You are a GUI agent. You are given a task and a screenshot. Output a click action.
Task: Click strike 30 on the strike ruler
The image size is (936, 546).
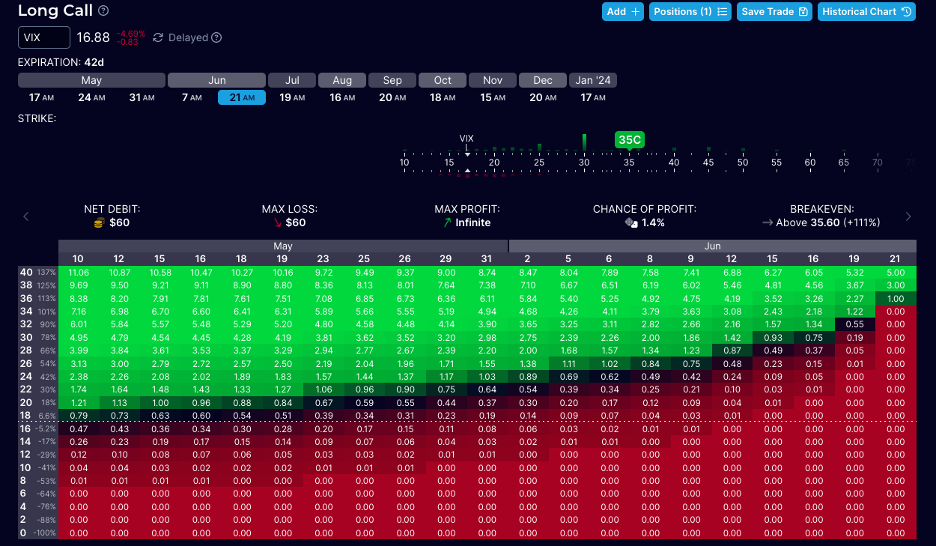(x=584, y=162)
